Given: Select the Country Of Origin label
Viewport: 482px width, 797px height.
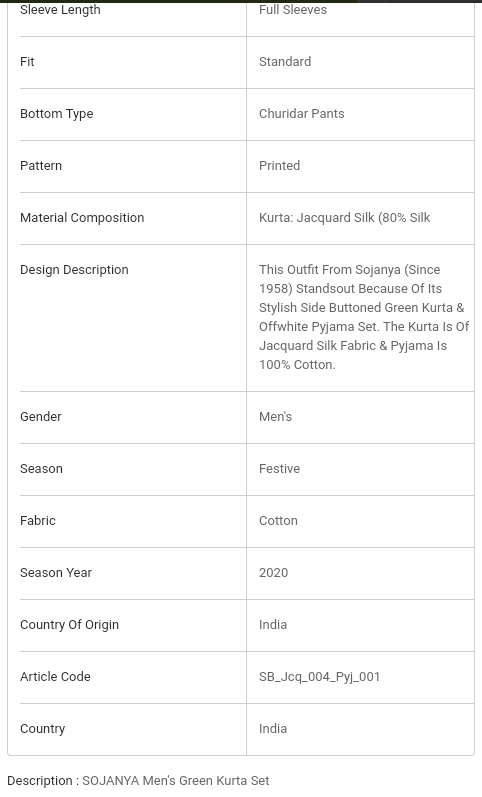Looking at the screenshot, I should click(x=69, y=625).
